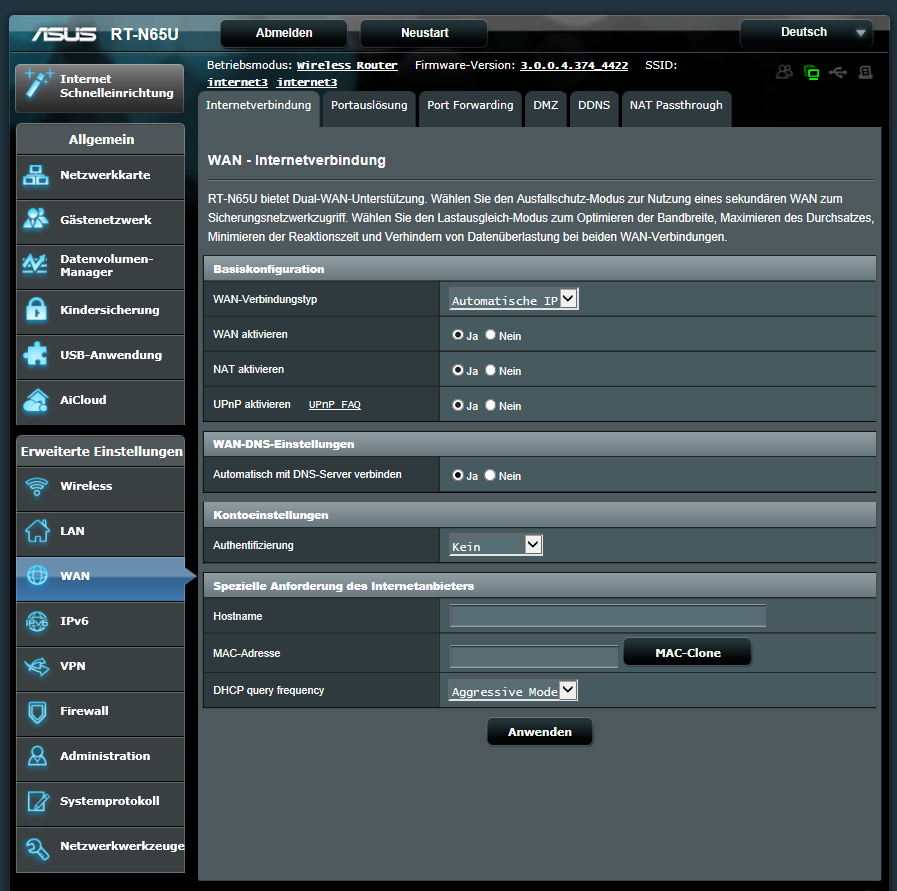Click the Kindersicherung padlock icon
Image resolution: width=897 pixels, height=891 pixels.
(37, 310)
